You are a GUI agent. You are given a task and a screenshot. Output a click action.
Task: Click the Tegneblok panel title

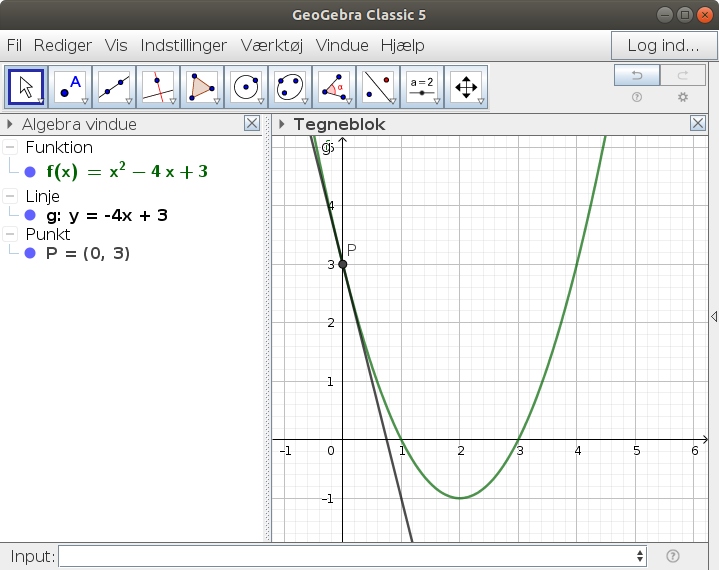339,124
